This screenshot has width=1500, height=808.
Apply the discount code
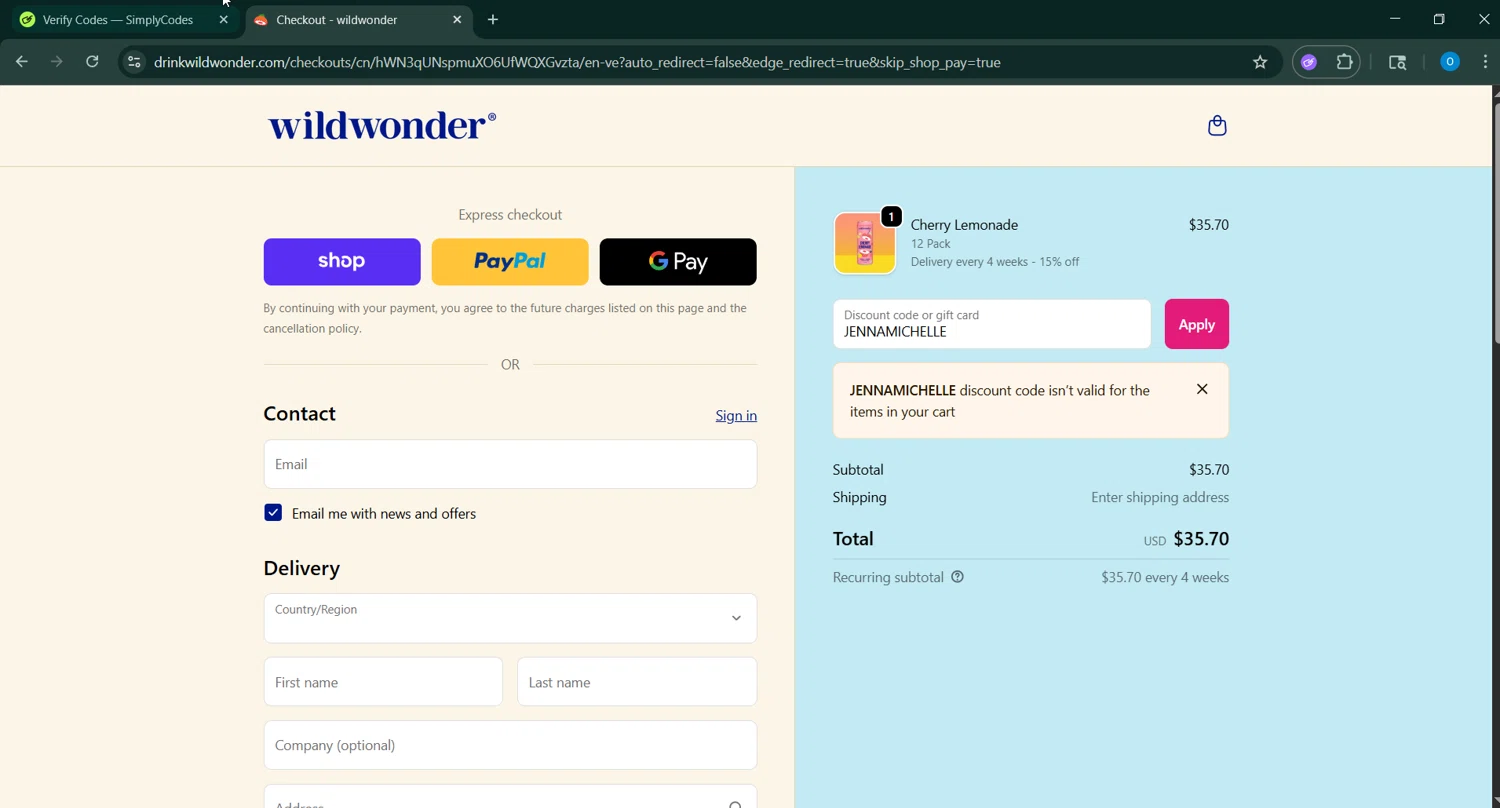click(x=1196, y=324)
